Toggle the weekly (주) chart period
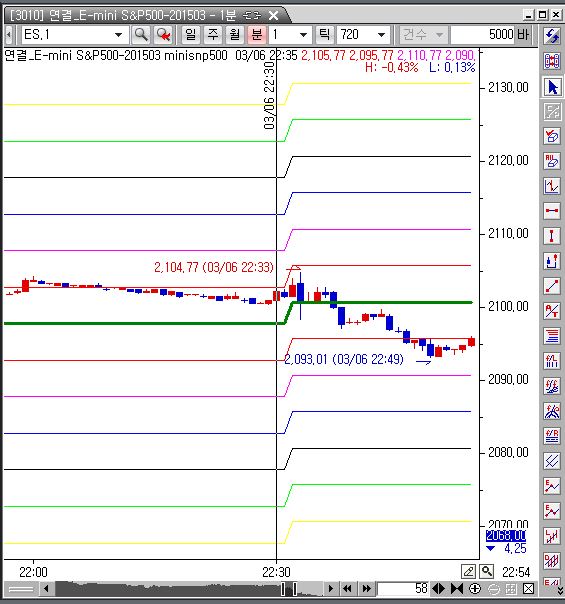 pyautogui.click(x=213, y=35)
